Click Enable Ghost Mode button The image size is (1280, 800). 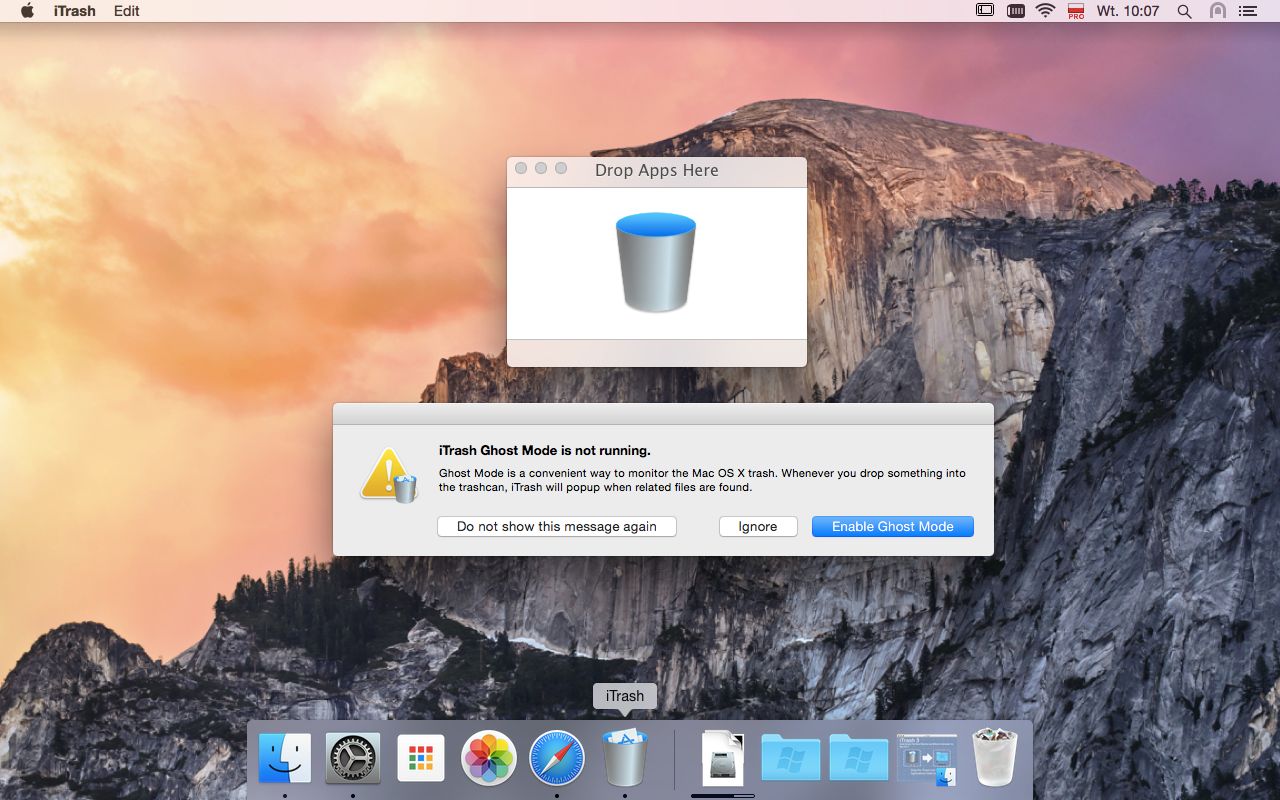pyautogui.click(x=893, y=526)
